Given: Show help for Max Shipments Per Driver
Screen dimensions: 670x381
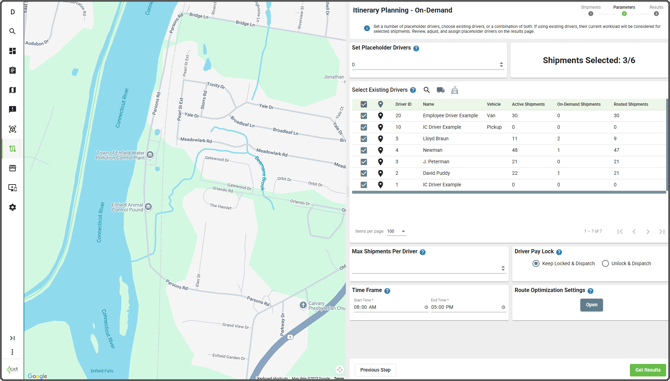Looking at the screenshot, I should pyautogui.click(x=423, y=252).
